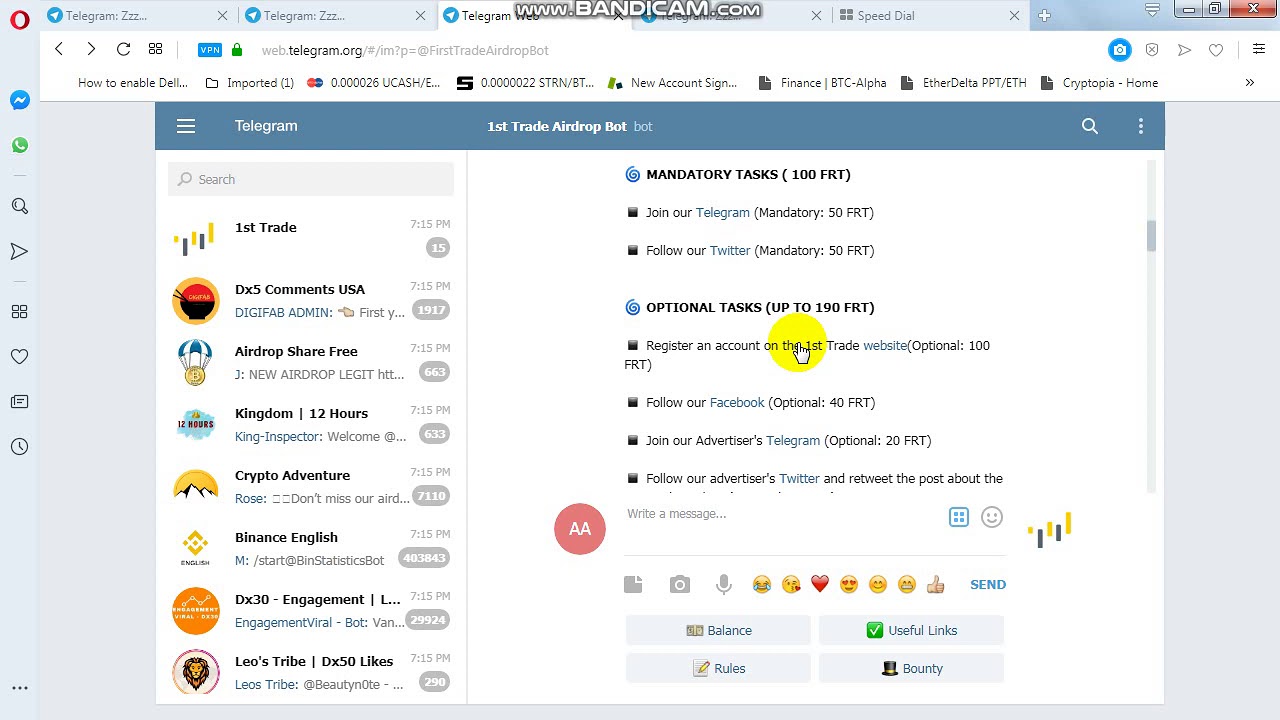Screen dimensions: 1280x720
Task: Open personal news flow arrow icon
Action: 20,251
